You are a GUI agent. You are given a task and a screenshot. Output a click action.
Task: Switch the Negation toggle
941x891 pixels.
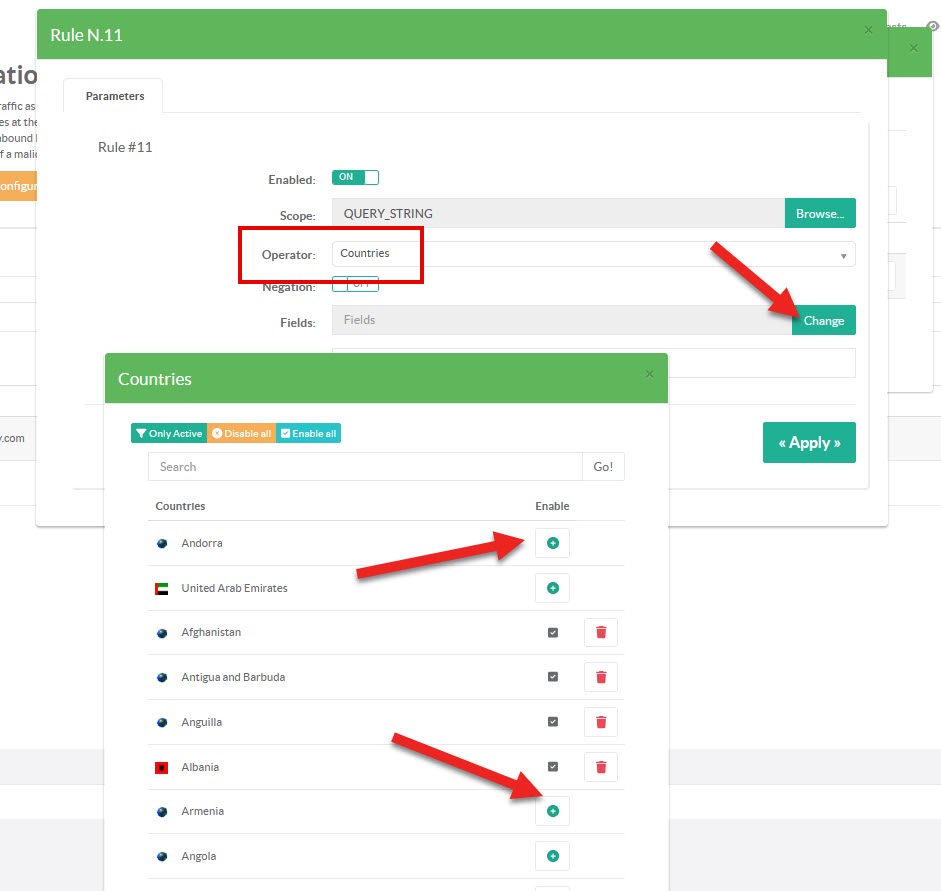tap(355, 284)
